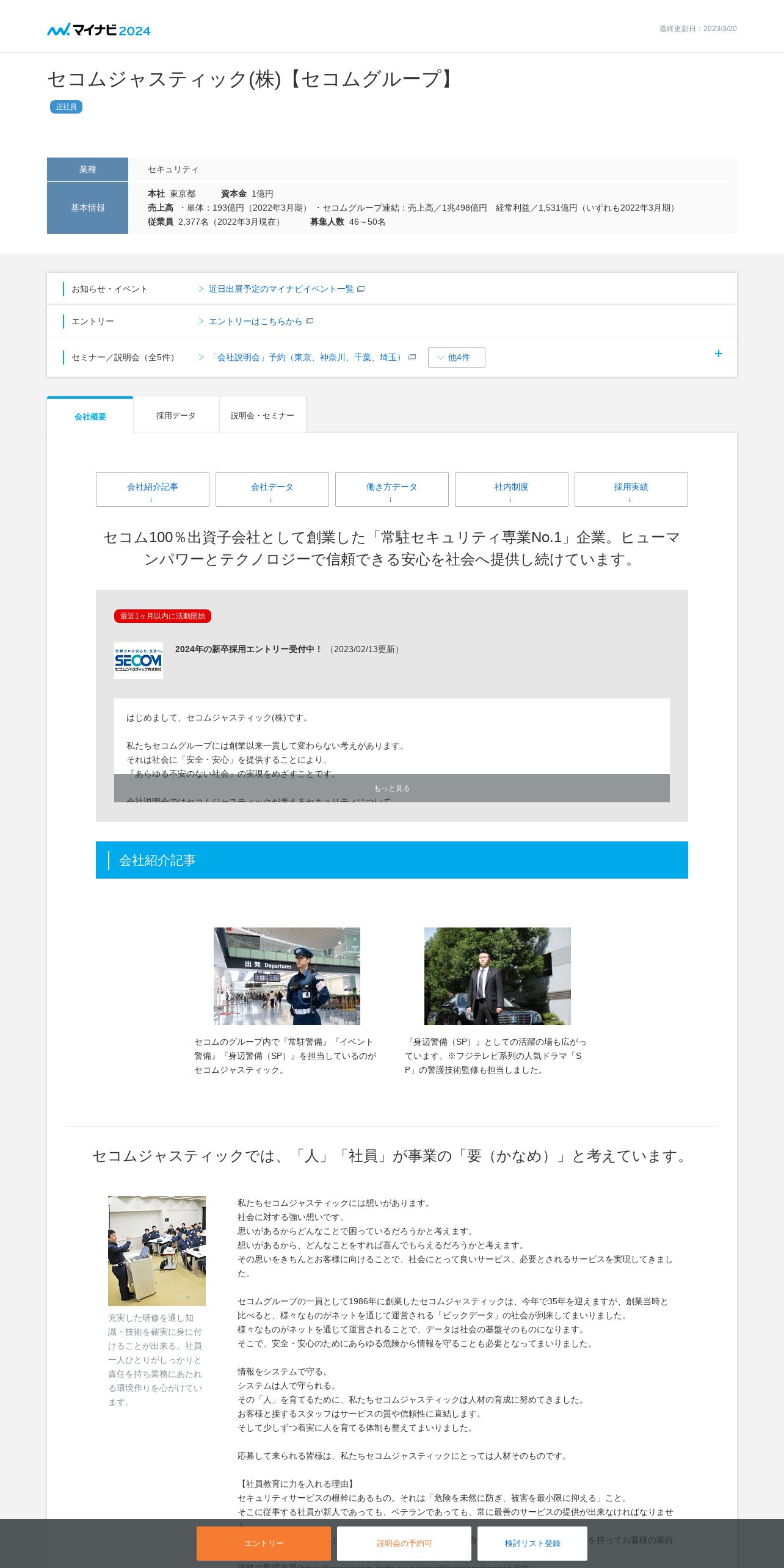Image resolution: width=784 pixels, height=1568 pixels.
Task: Click external-link icon beside 会社説明会予約 link
Action: tap(412, 357)
